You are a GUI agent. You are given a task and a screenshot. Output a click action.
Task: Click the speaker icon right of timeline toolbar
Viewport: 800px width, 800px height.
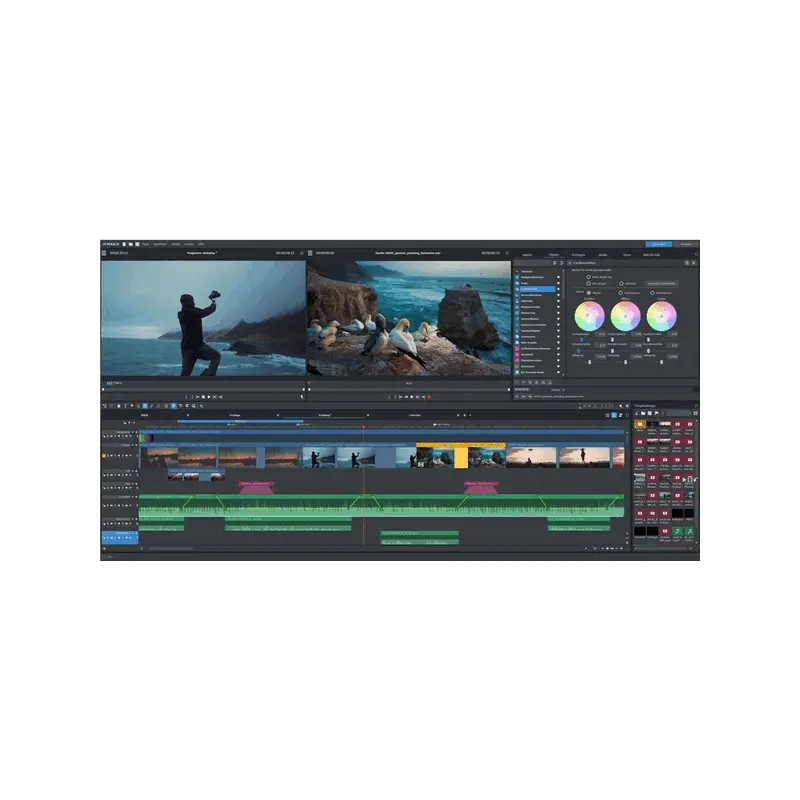[620, 406]
